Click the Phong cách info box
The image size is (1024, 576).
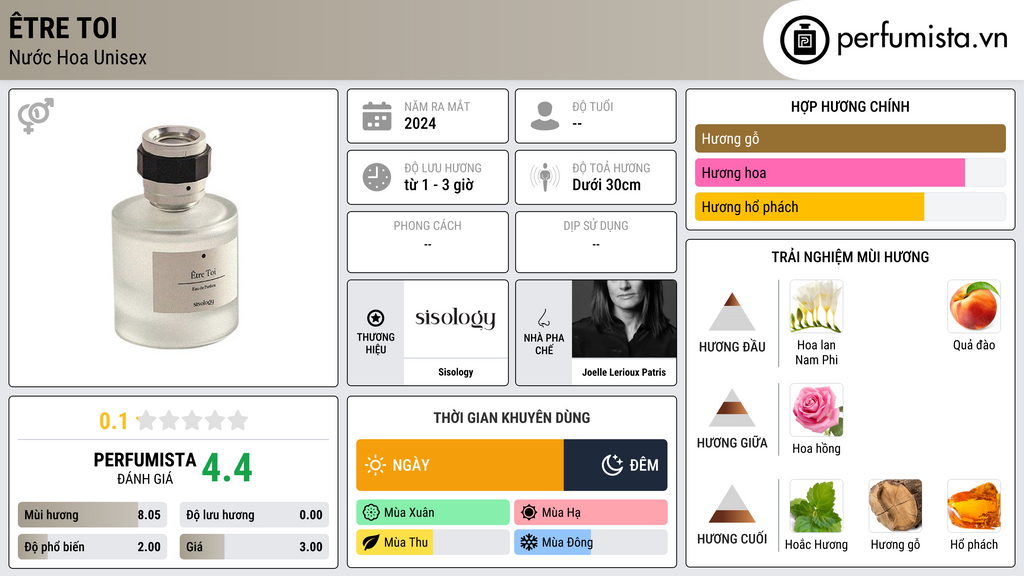click(428, 242)
